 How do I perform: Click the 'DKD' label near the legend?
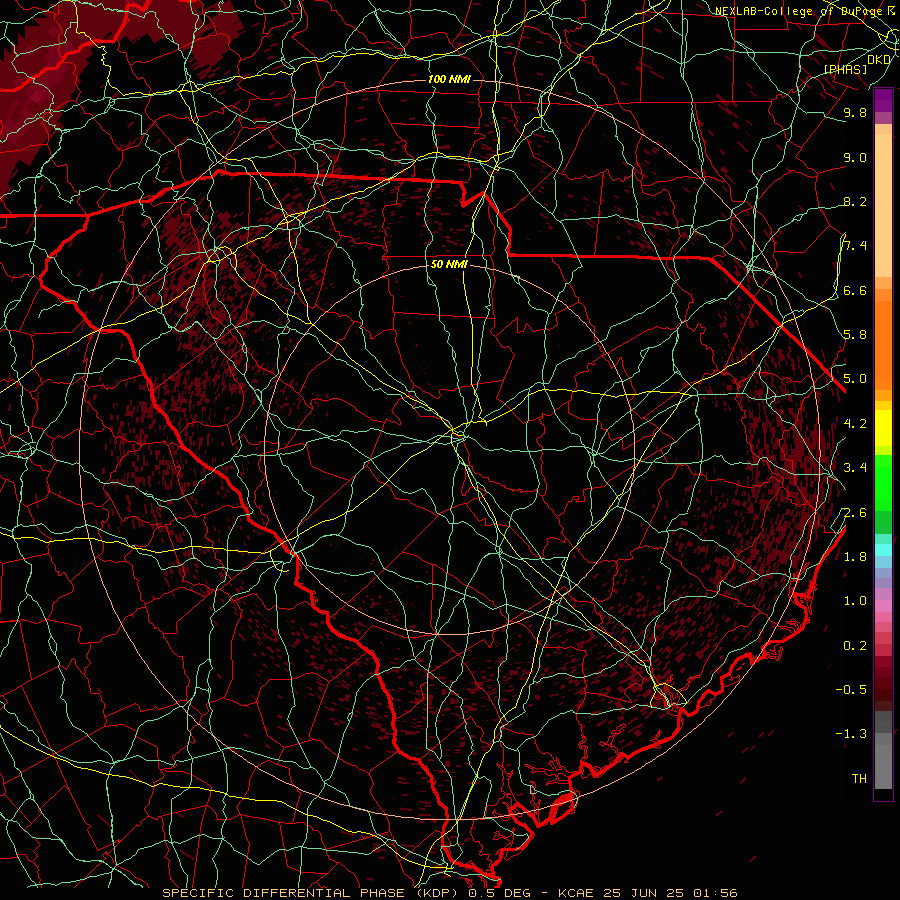coord(879,60)
